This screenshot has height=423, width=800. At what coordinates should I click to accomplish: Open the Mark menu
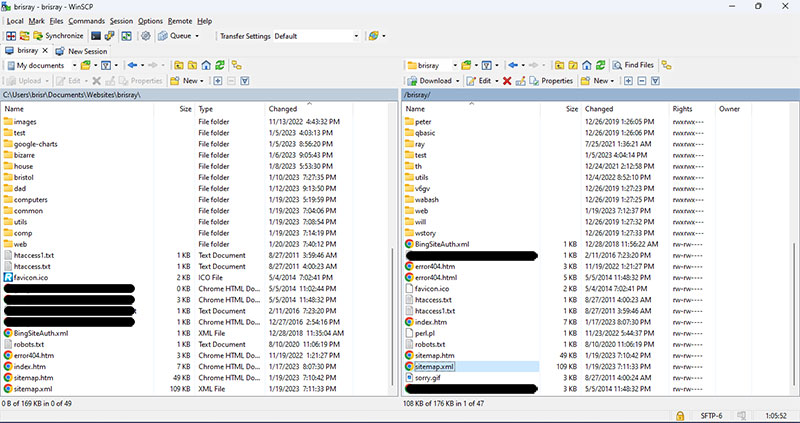pyautogui.click(x=36, y=21)
